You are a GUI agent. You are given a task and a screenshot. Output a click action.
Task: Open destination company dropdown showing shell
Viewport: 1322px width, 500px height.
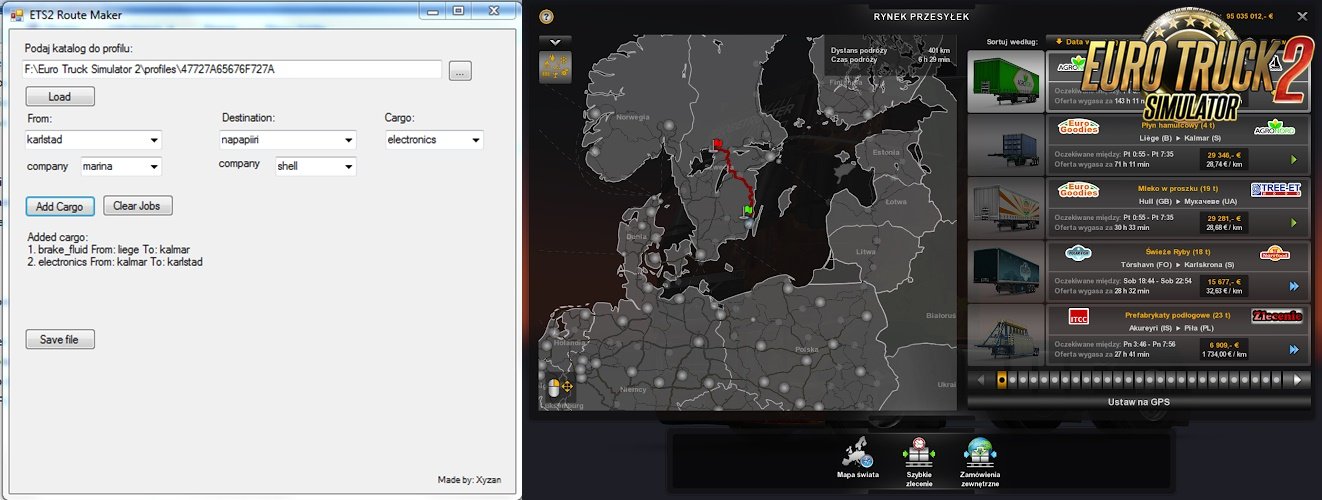coord(348,167)
